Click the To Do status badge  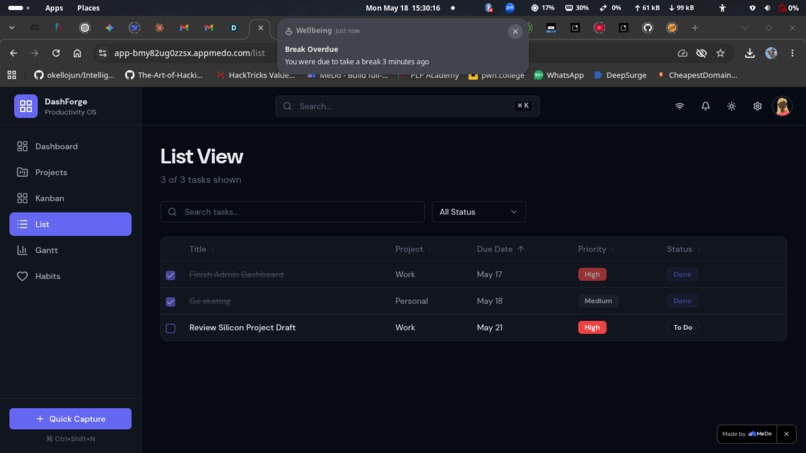(x=683, y=328)
